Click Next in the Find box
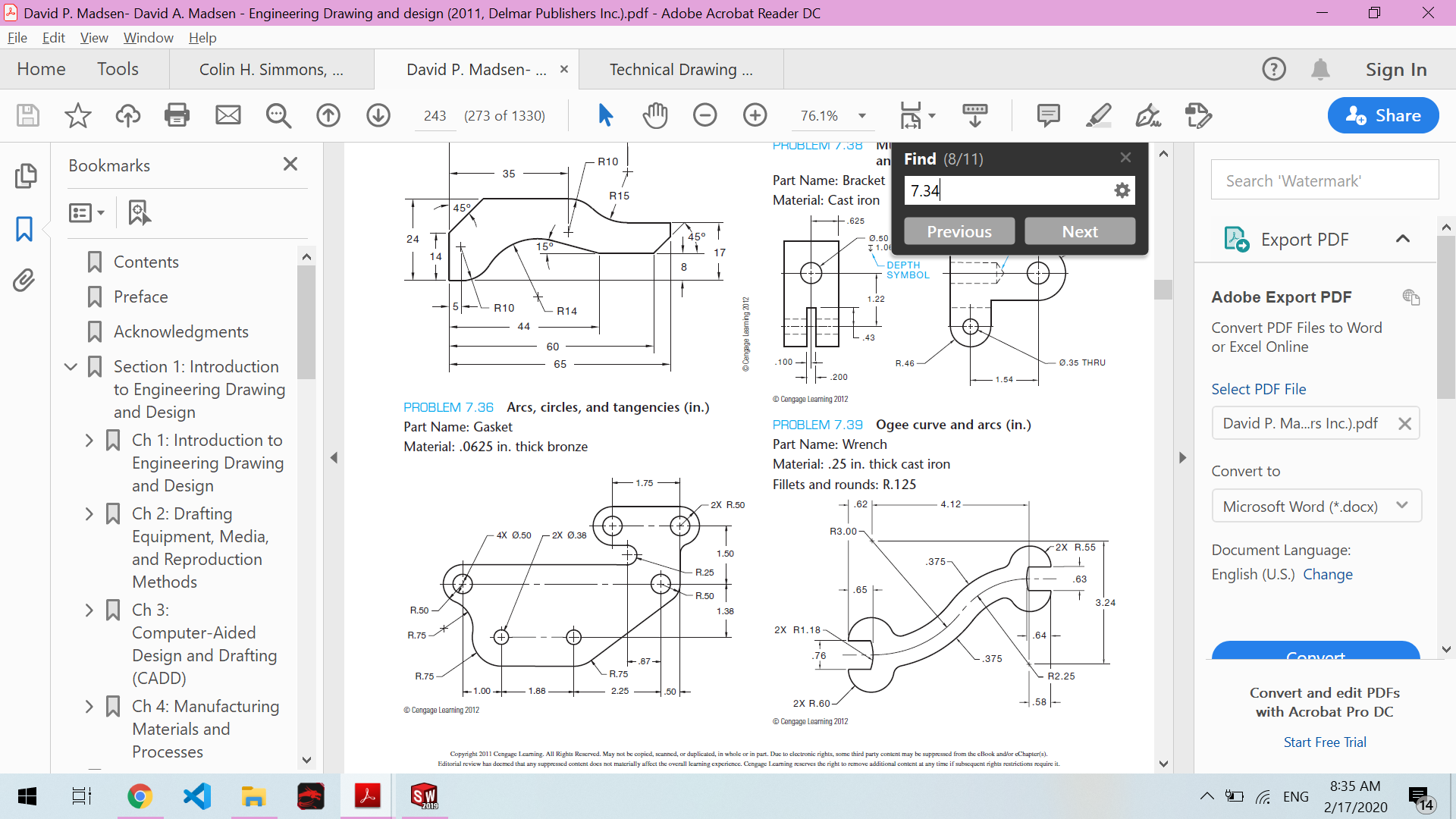 click(x=1079, y=231)
